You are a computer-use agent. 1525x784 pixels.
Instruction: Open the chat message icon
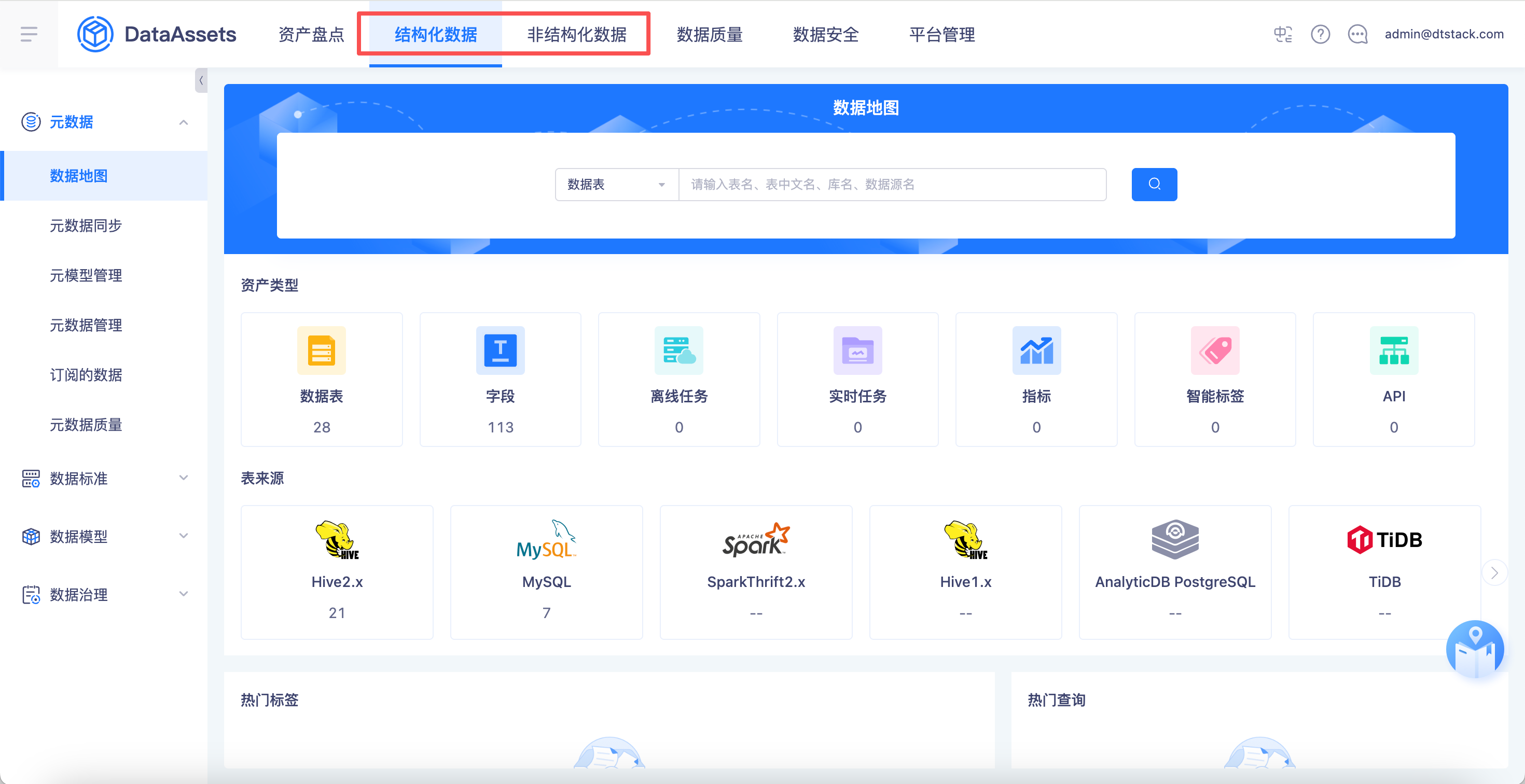(1357, 34)
